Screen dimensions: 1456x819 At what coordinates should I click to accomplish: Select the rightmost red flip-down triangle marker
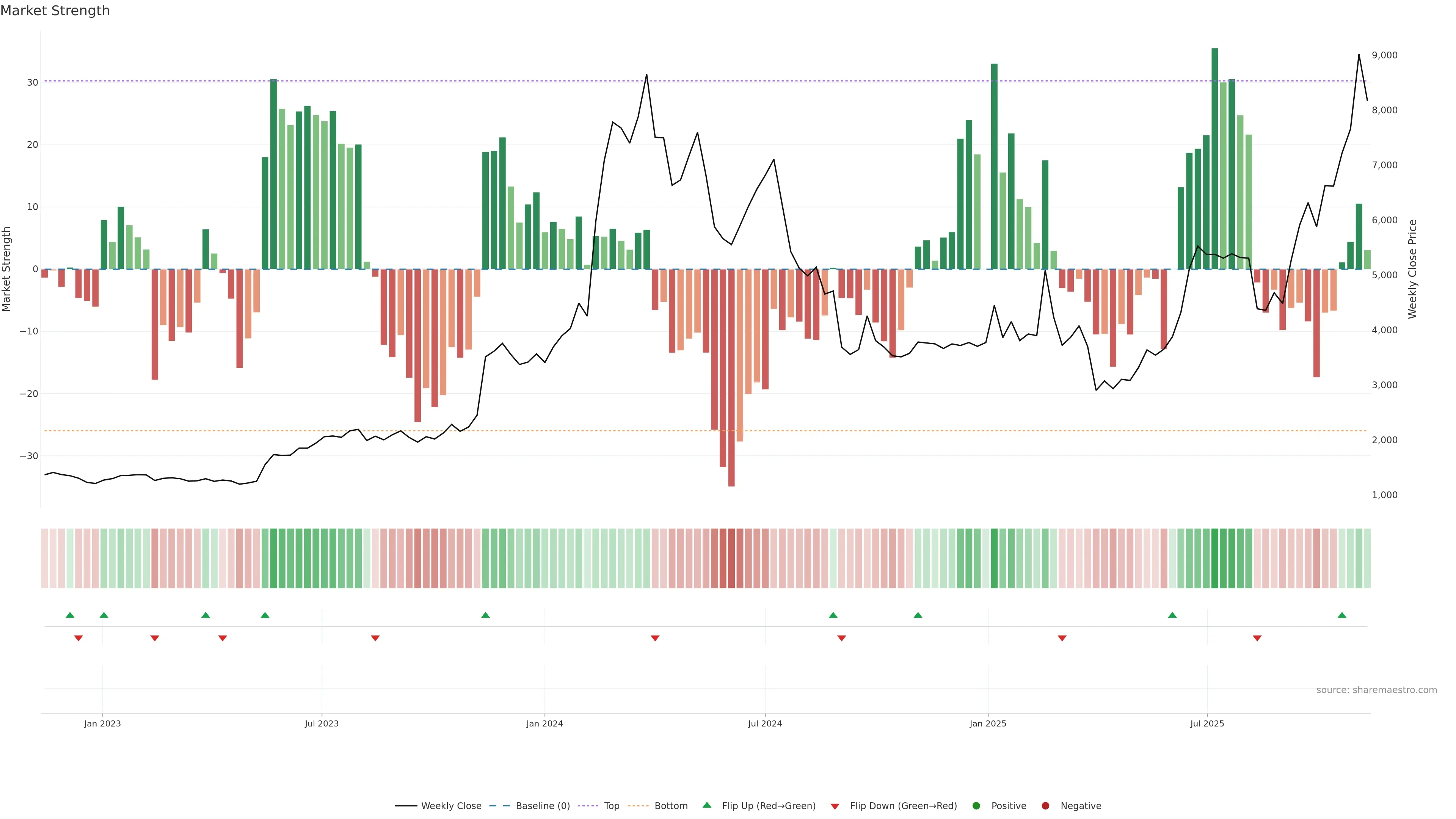(1257, 638)
